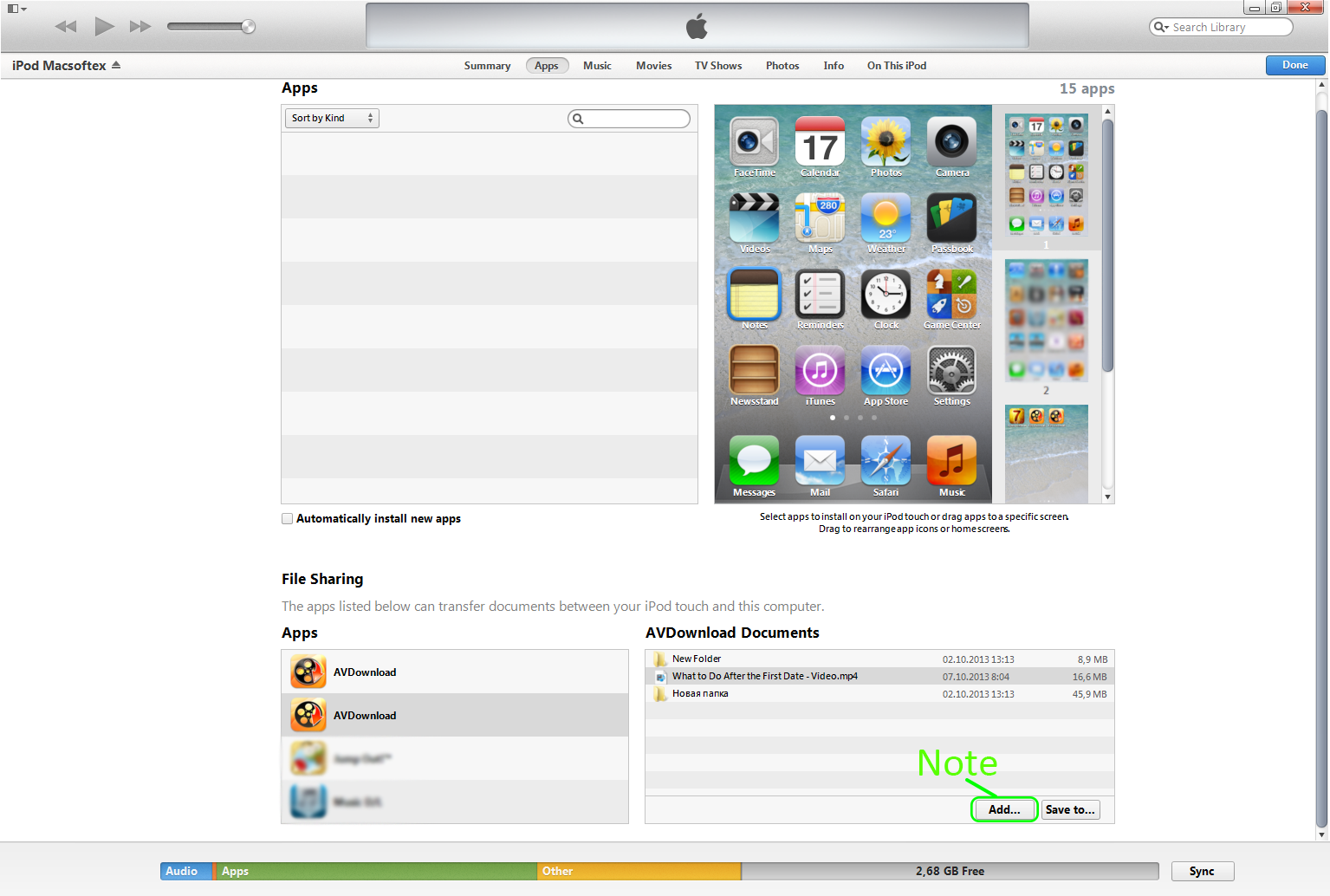Click the Weather app icon
The height and width of the screenshot is (896, 1330).
(886, 218)
